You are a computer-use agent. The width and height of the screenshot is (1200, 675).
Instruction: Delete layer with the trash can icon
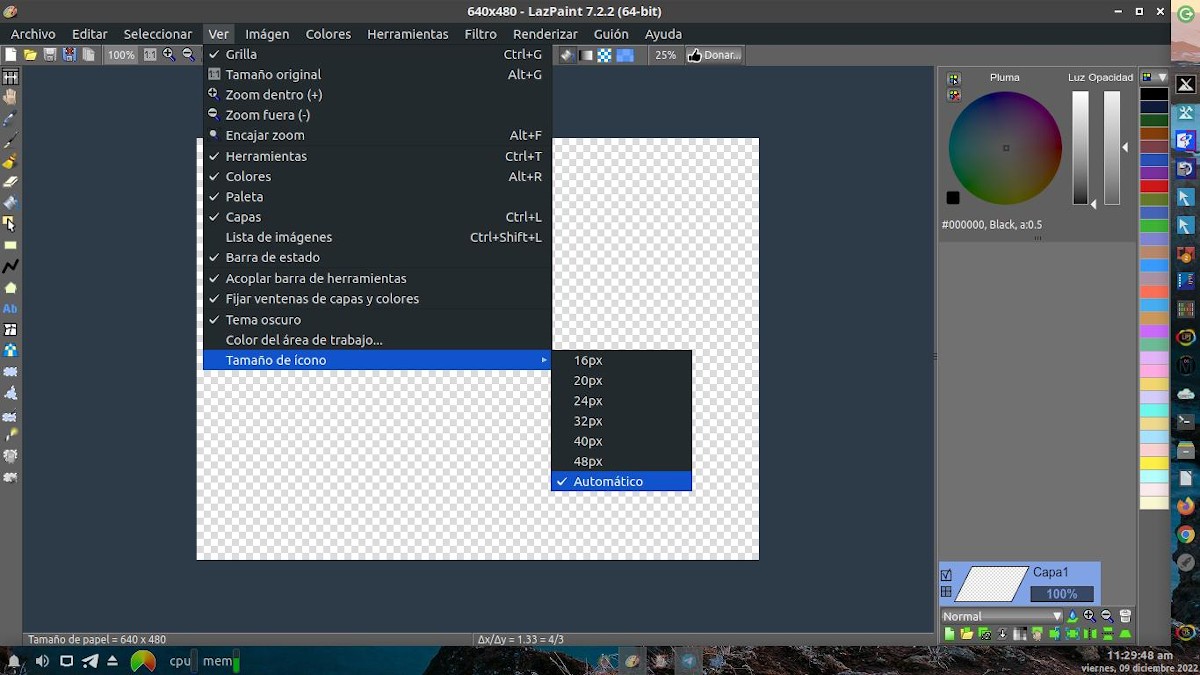point(1125,616)
